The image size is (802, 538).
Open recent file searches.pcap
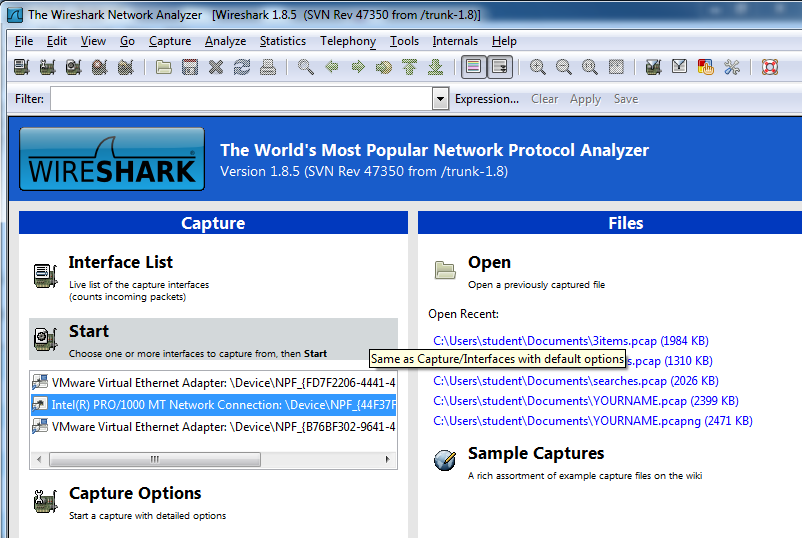pyautogui.click(x=576, y=380)
